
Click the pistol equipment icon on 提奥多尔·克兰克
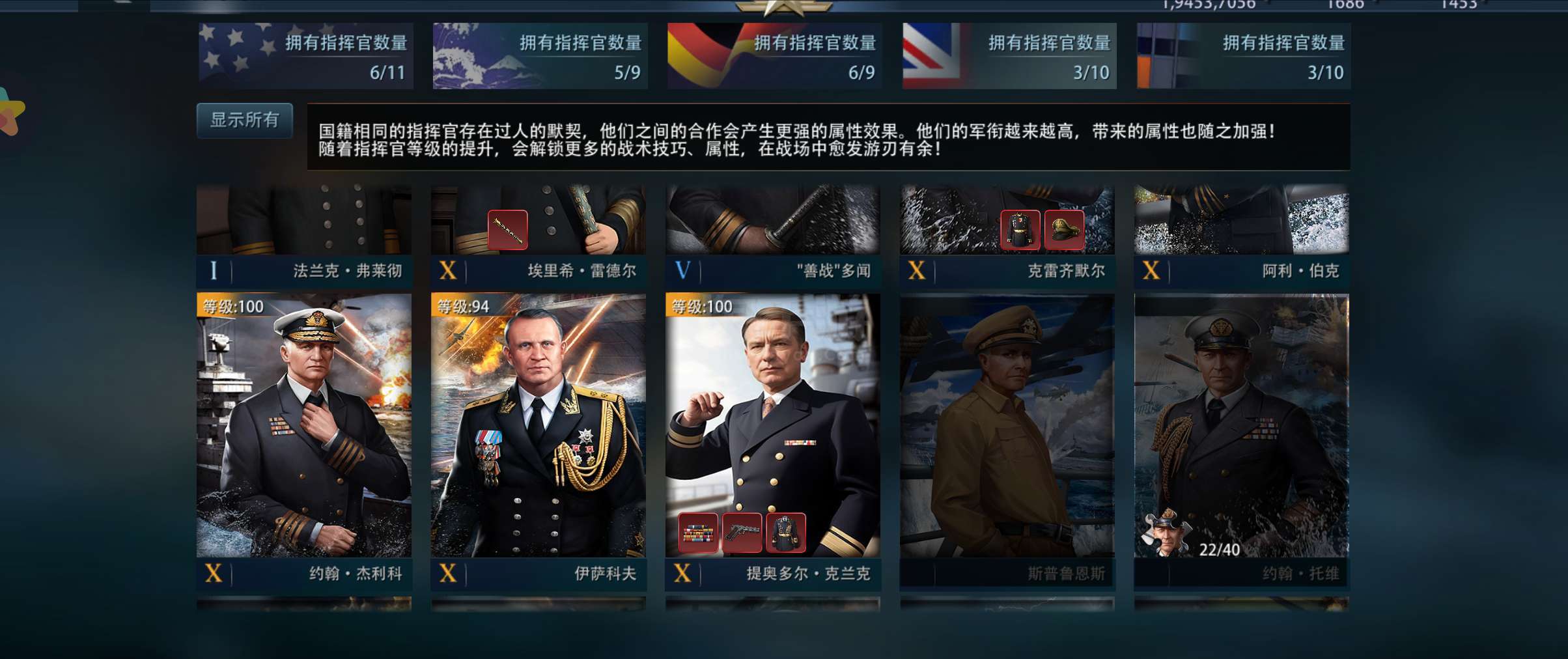[742, 533]
